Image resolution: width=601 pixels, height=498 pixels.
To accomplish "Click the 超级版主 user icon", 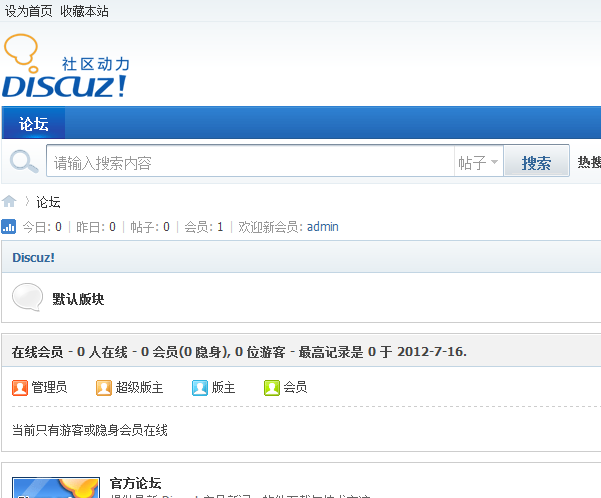I will click(104, 387).
